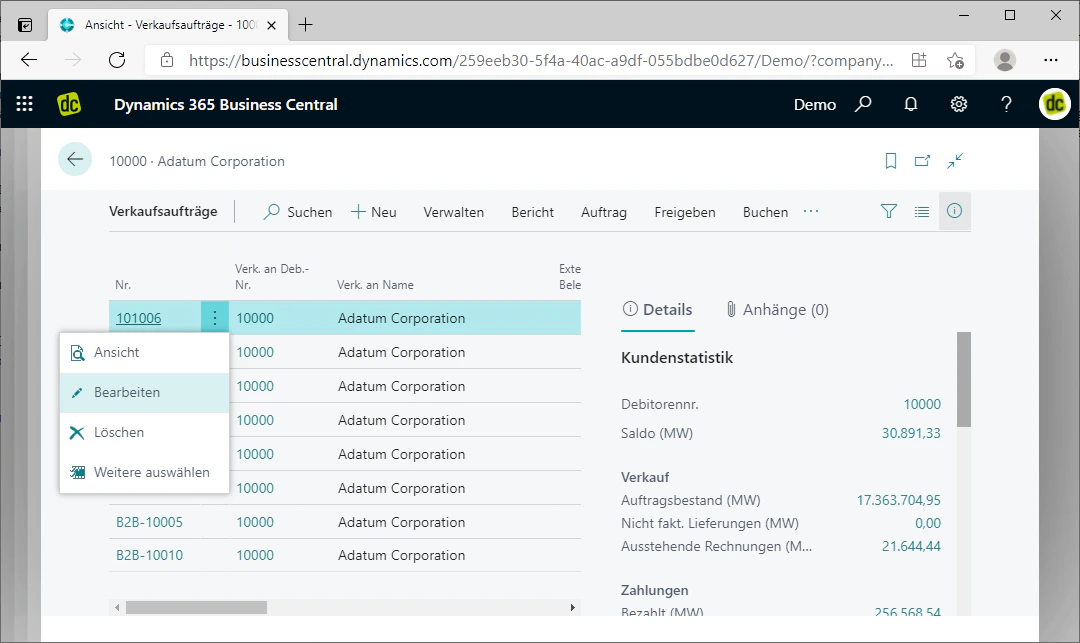The image size is (1080, 643).
Task: Click the list scroll left arrow
Action: [x=117, y=607]
